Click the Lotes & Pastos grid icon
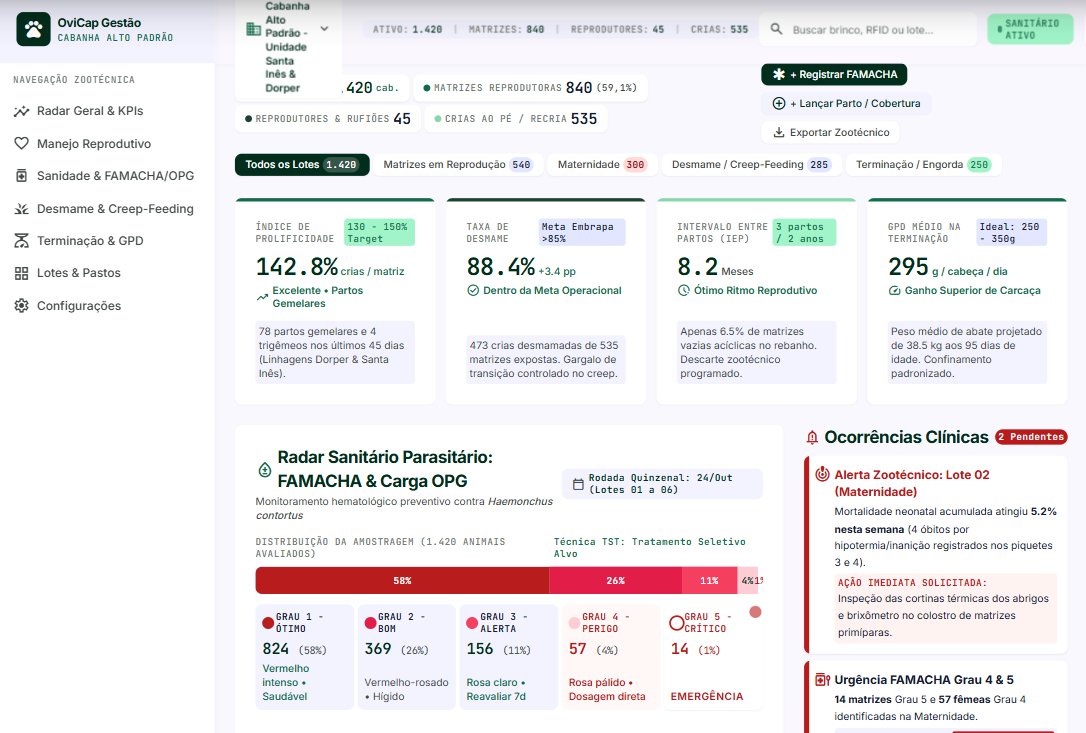Viewport: 1086px width, 733px height. pos(21,273)
